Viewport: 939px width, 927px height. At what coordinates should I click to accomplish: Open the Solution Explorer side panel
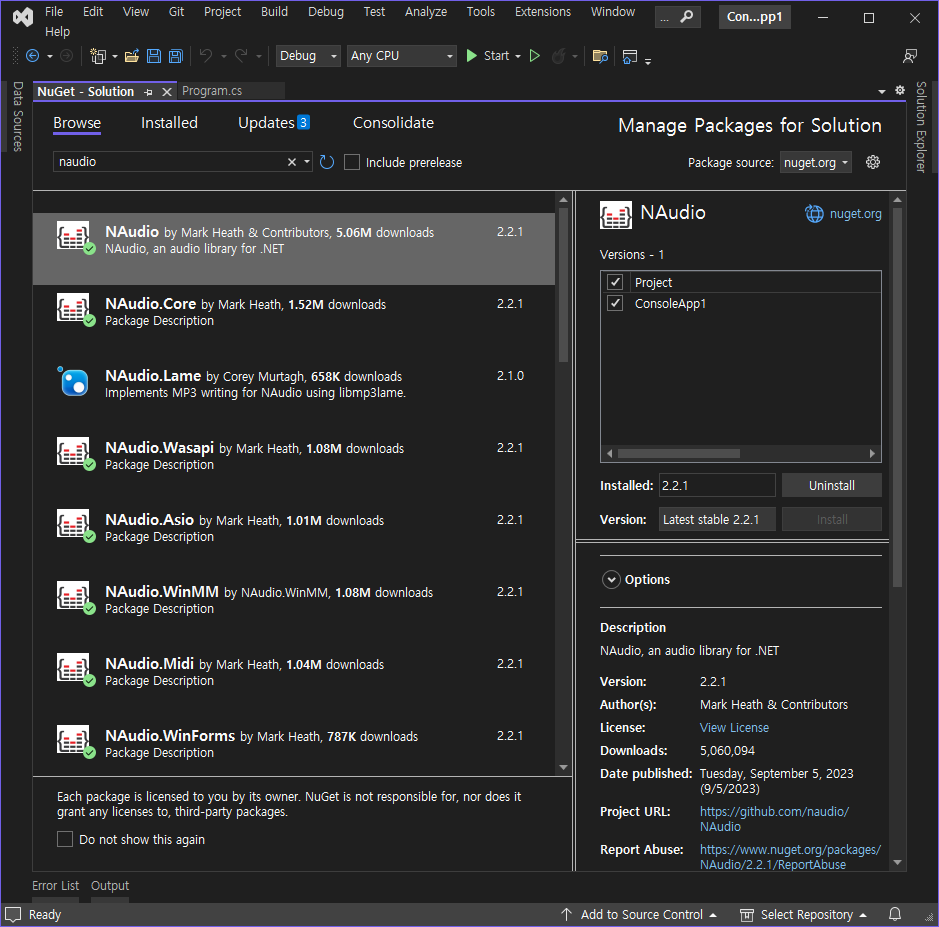(x=921, y=127)
